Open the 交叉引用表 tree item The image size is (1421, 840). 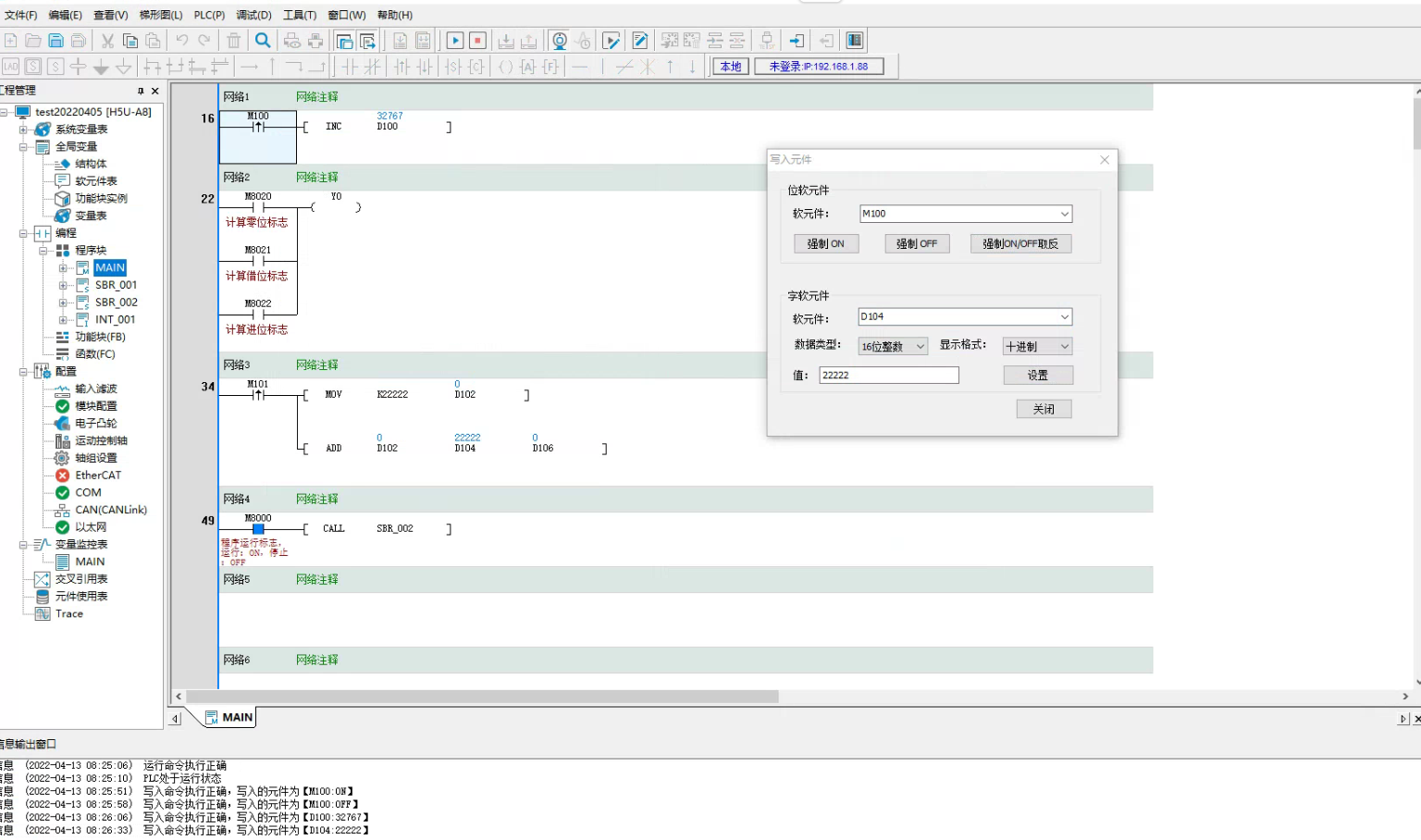pos(81,579)
